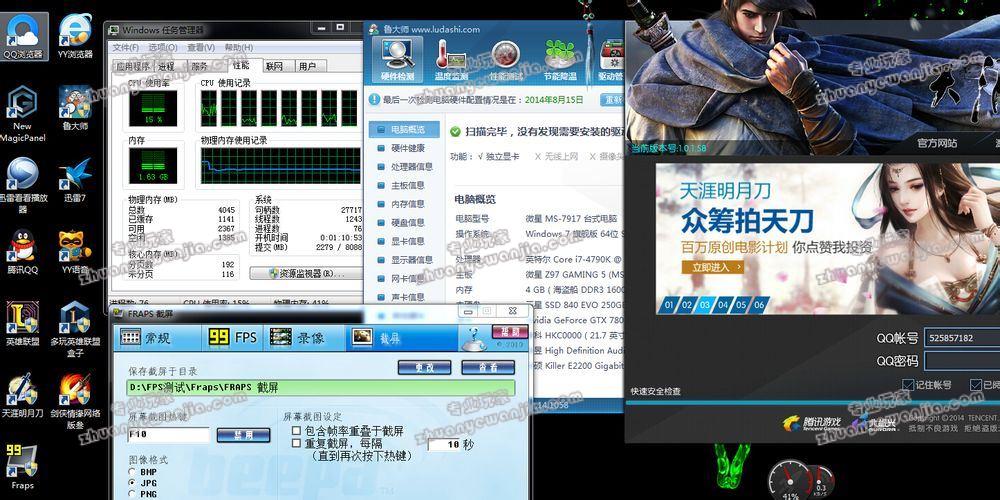Open 官方网站 link in game launcher
The height and width of the screenshot is (500, 1000).
937,143
